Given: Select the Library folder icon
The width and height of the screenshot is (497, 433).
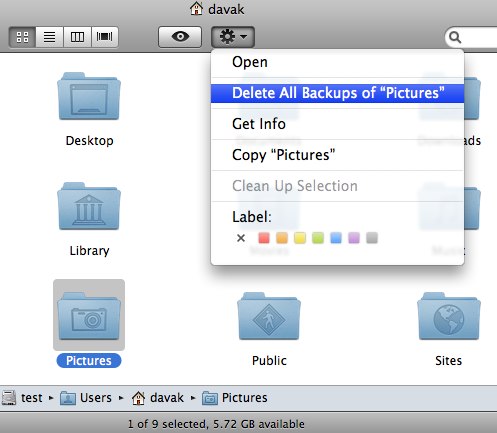Looking at the screenshot, I should click(89, 206).
